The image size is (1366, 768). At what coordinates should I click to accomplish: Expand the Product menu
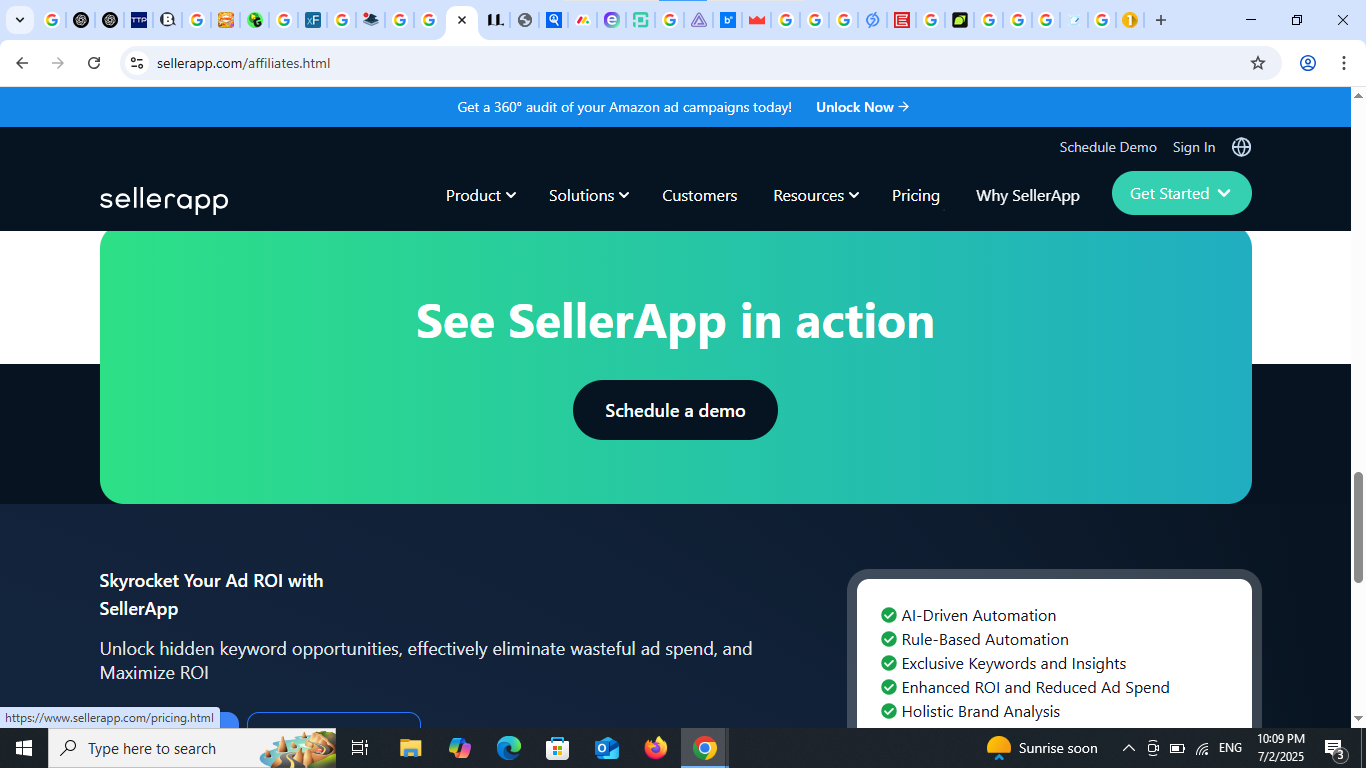point(481,195)
